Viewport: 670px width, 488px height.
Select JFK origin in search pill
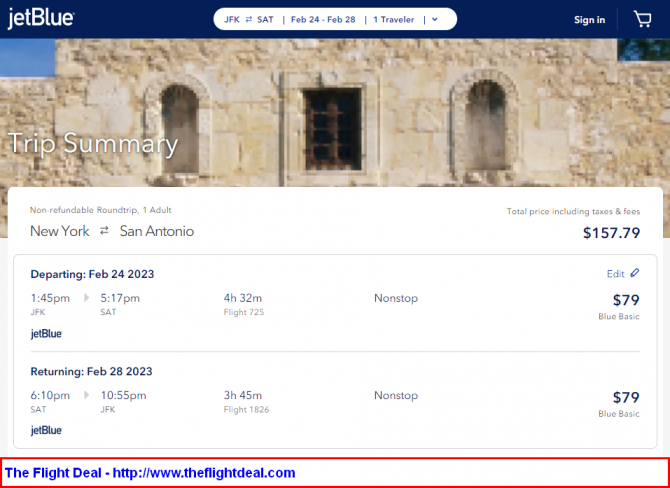[232, 20]
